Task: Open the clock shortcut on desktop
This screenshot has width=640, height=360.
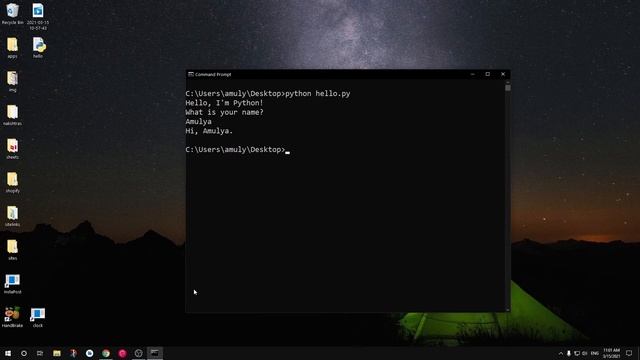Action: pyautogui.click(x=38, y=317)
